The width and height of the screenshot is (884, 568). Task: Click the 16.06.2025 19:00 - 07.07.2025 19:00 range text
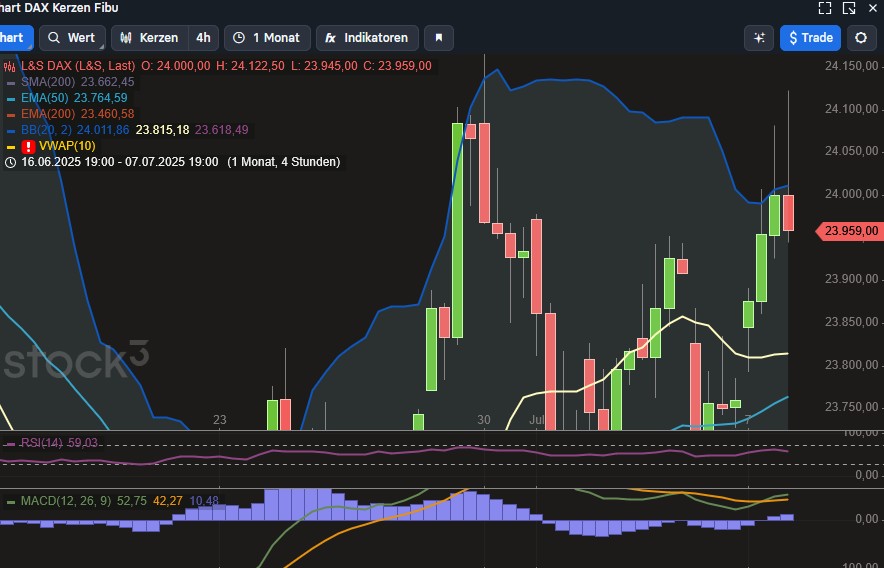[x=120, y=162]
